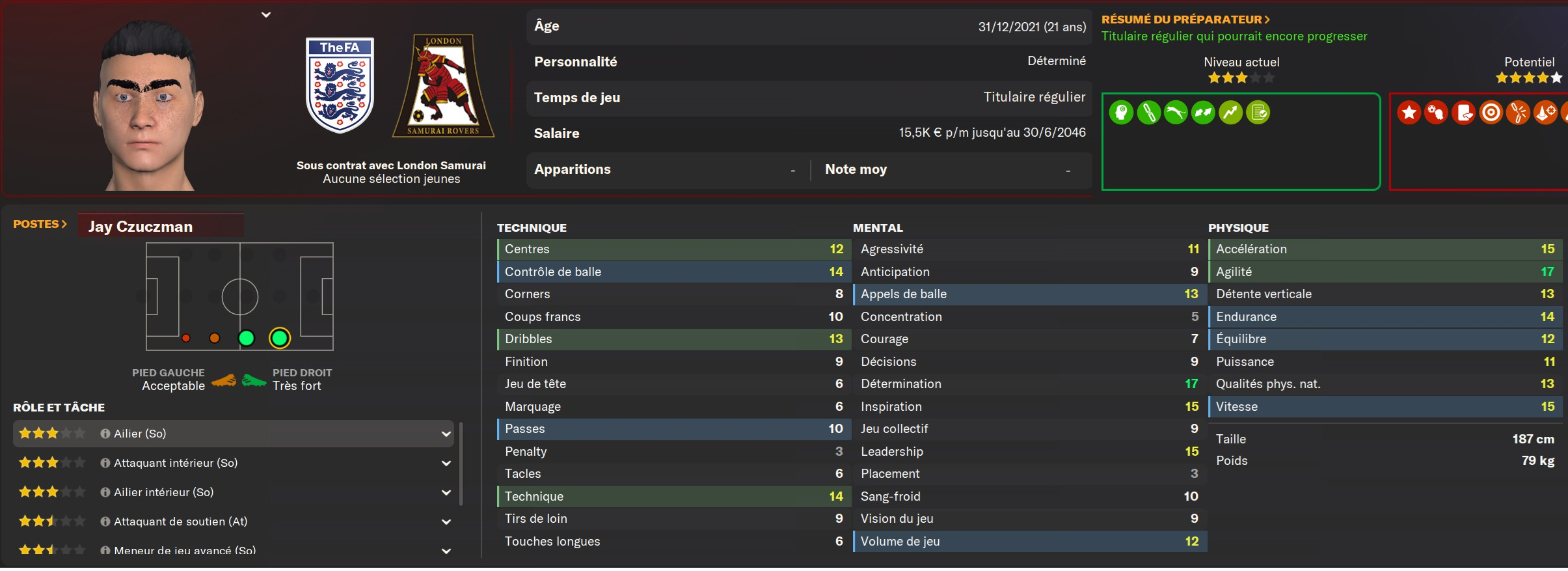Select the Attaquant de soutien (At) role
1568x571 pixels.
pyautogui.click(x=180, y=522)
